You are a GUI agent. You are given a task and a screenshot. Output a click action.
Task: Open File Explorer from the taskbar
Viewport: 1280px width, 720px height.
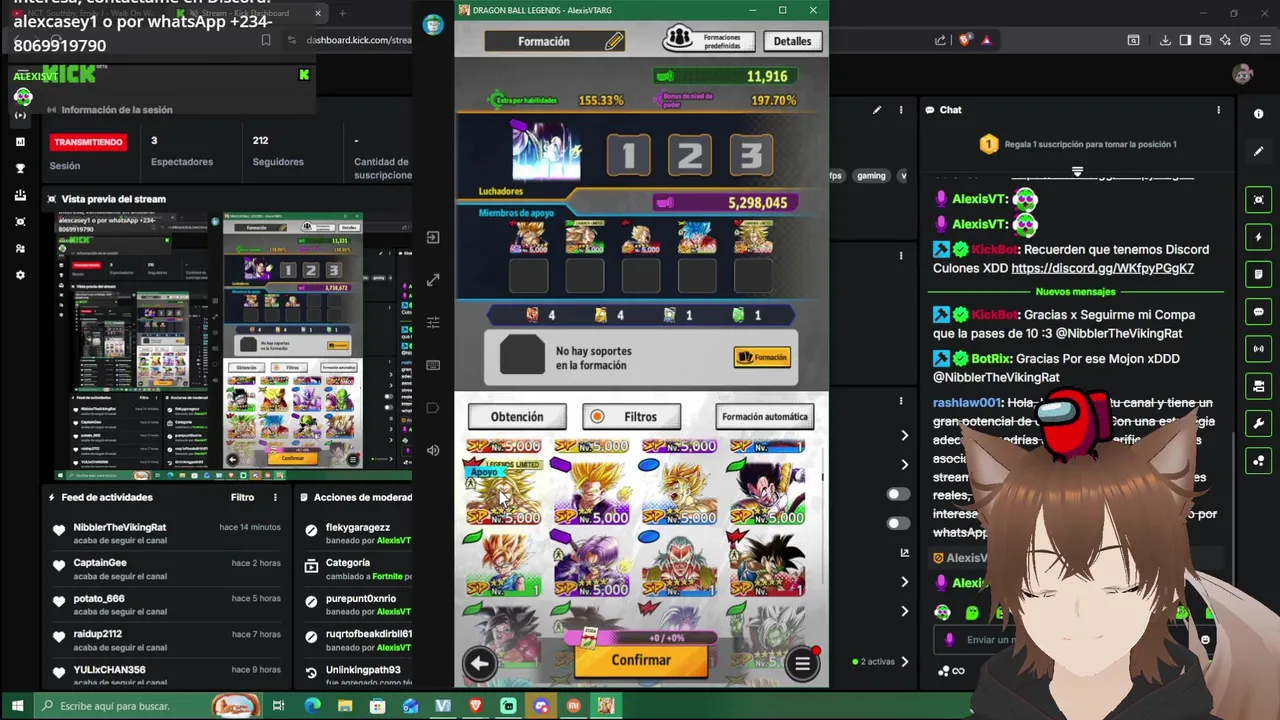pos(345,706)
